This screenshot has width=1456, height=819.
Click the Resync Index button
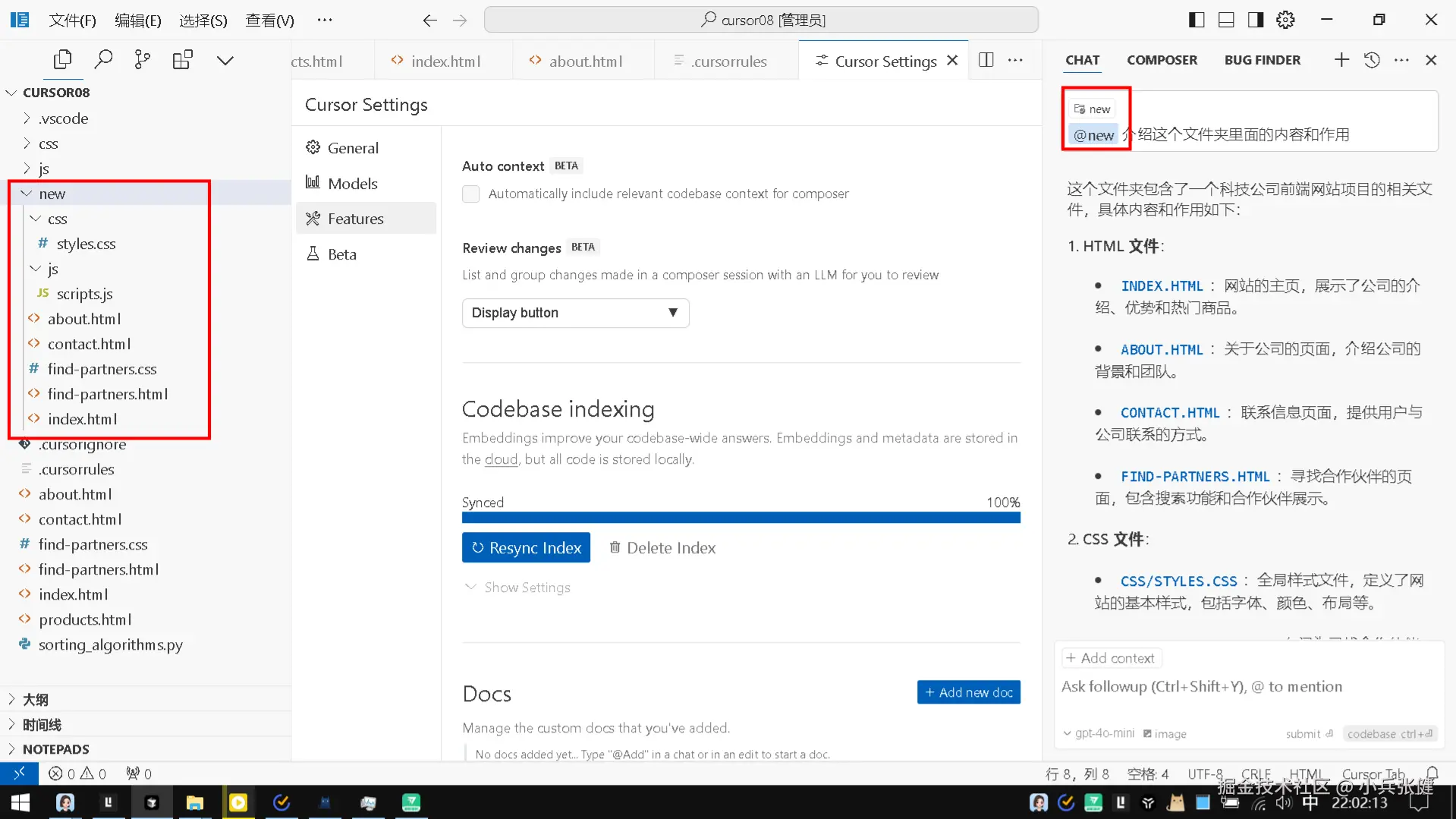(526, 547)
